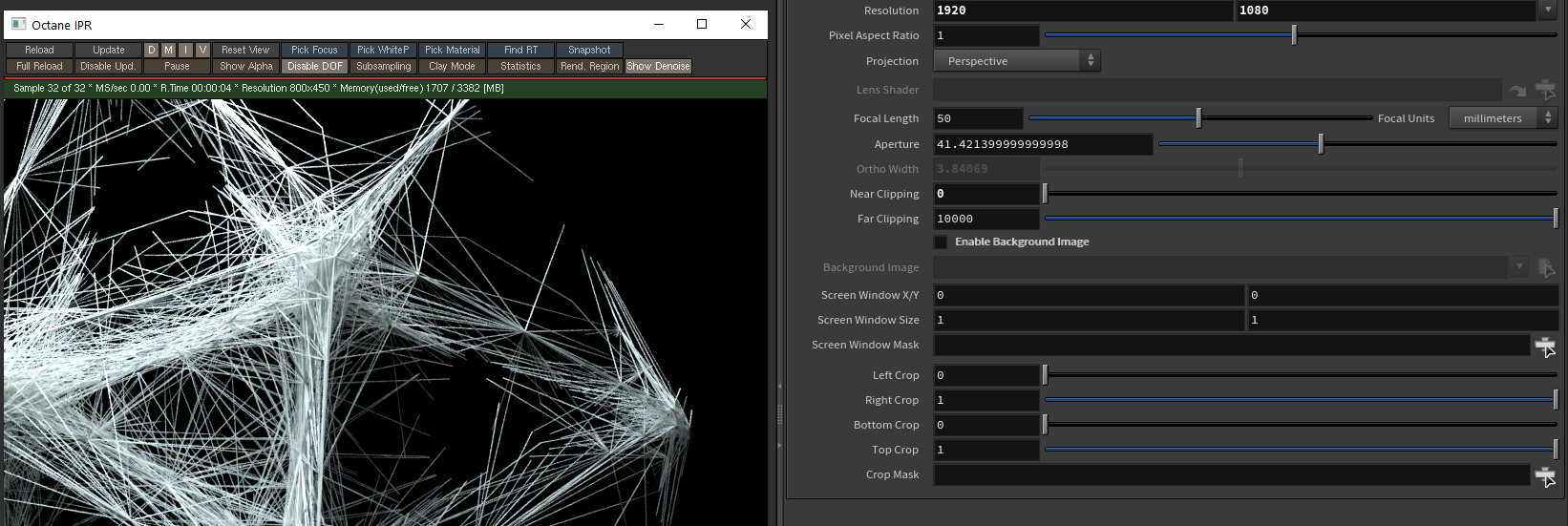This screenshot has height=526, width=1568.
Task: Pause the IPR render
Action: 177,66
